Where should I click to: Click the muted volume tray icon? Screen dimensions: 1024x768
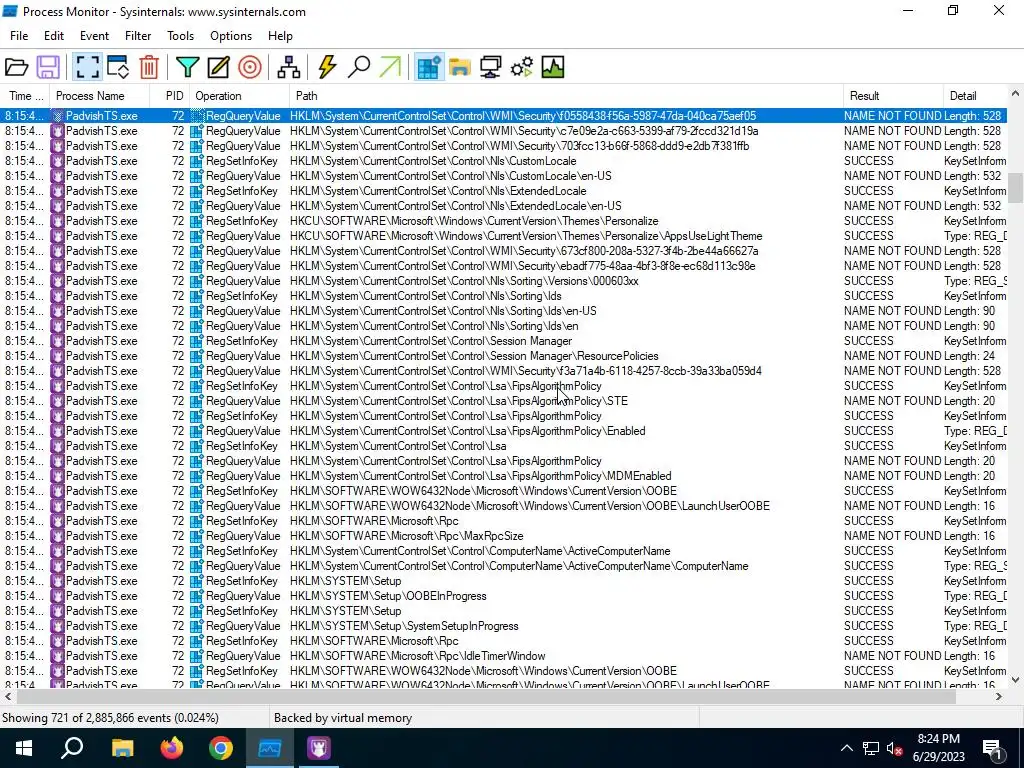click(894, 748)
